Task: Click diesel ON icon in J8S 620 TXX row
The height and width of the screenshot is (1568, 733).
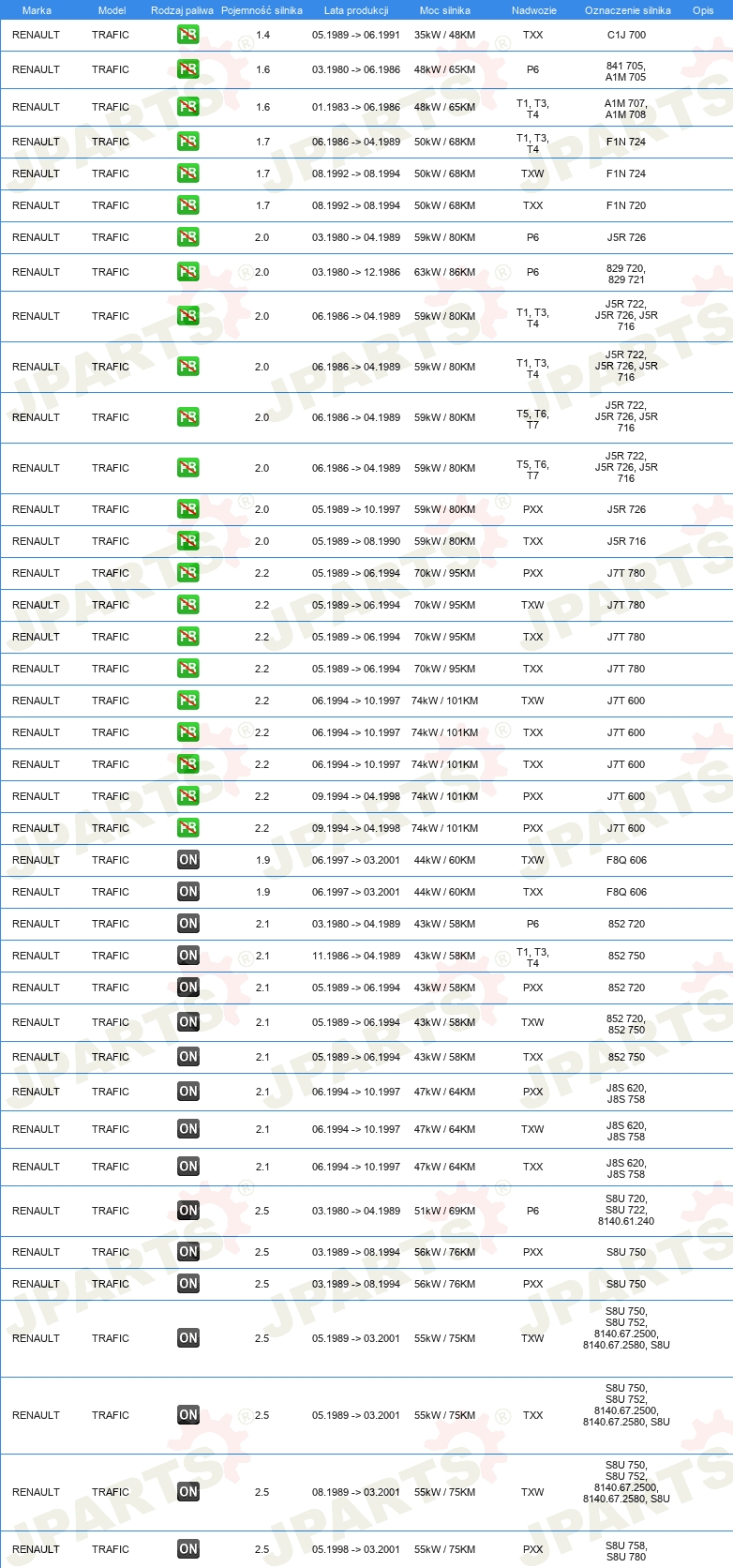Action: click(188, 1167)
